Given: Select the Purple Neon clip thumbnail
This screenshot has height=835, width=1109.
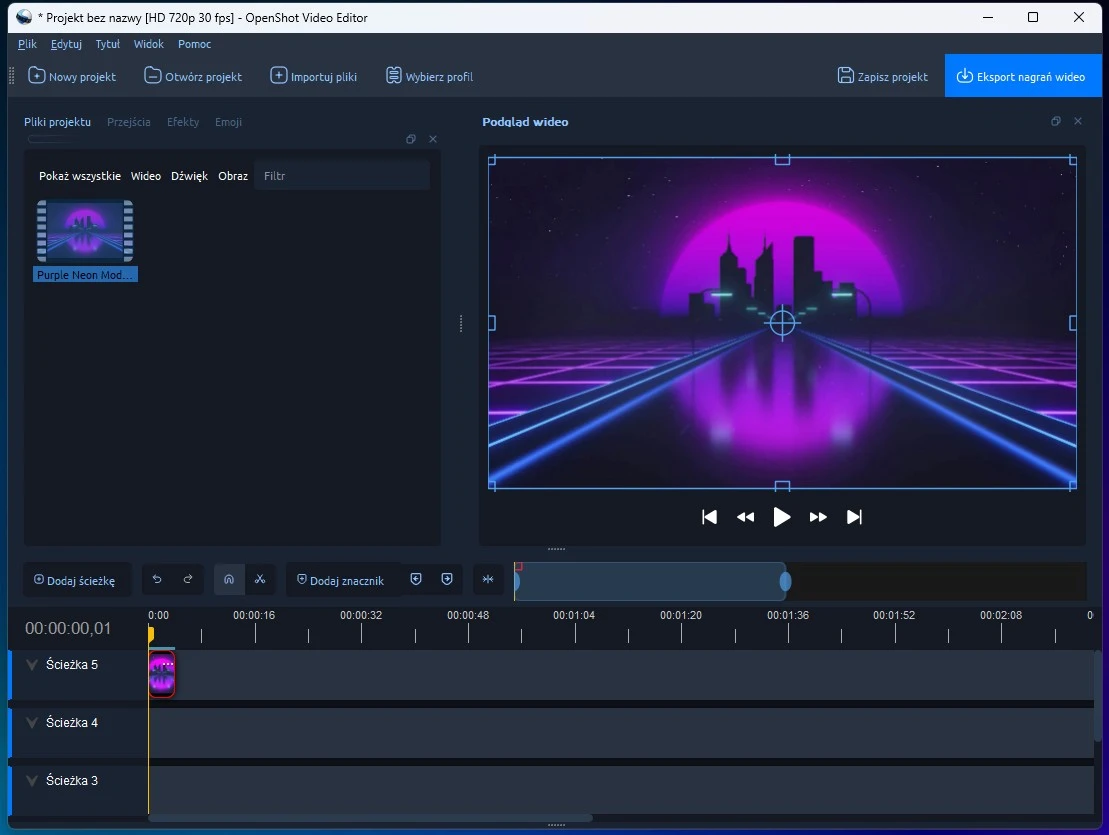Looking at the screenshot, I should click(84, 231).
